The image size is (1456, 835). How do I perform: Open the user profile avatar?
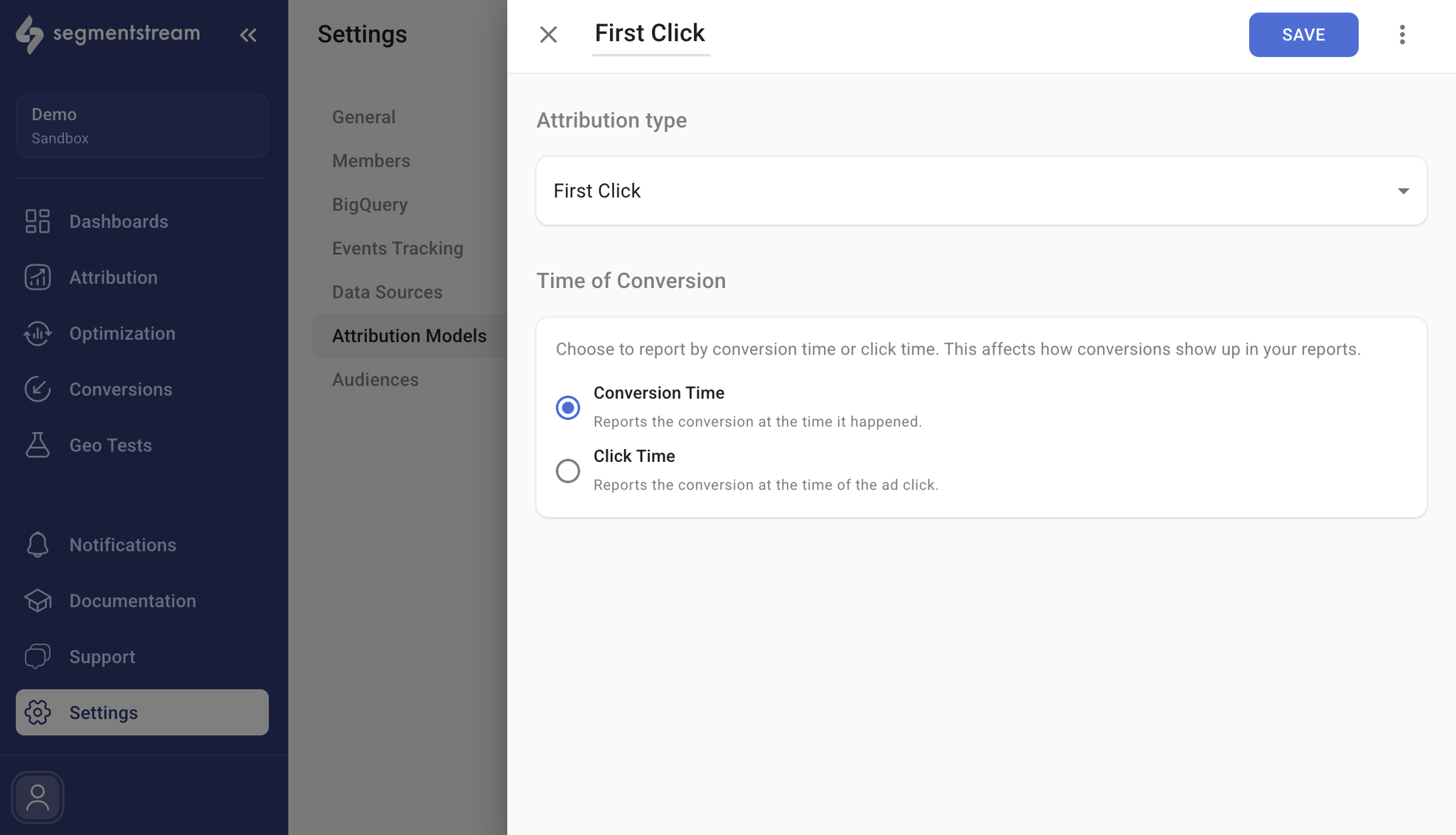[38, 797]
